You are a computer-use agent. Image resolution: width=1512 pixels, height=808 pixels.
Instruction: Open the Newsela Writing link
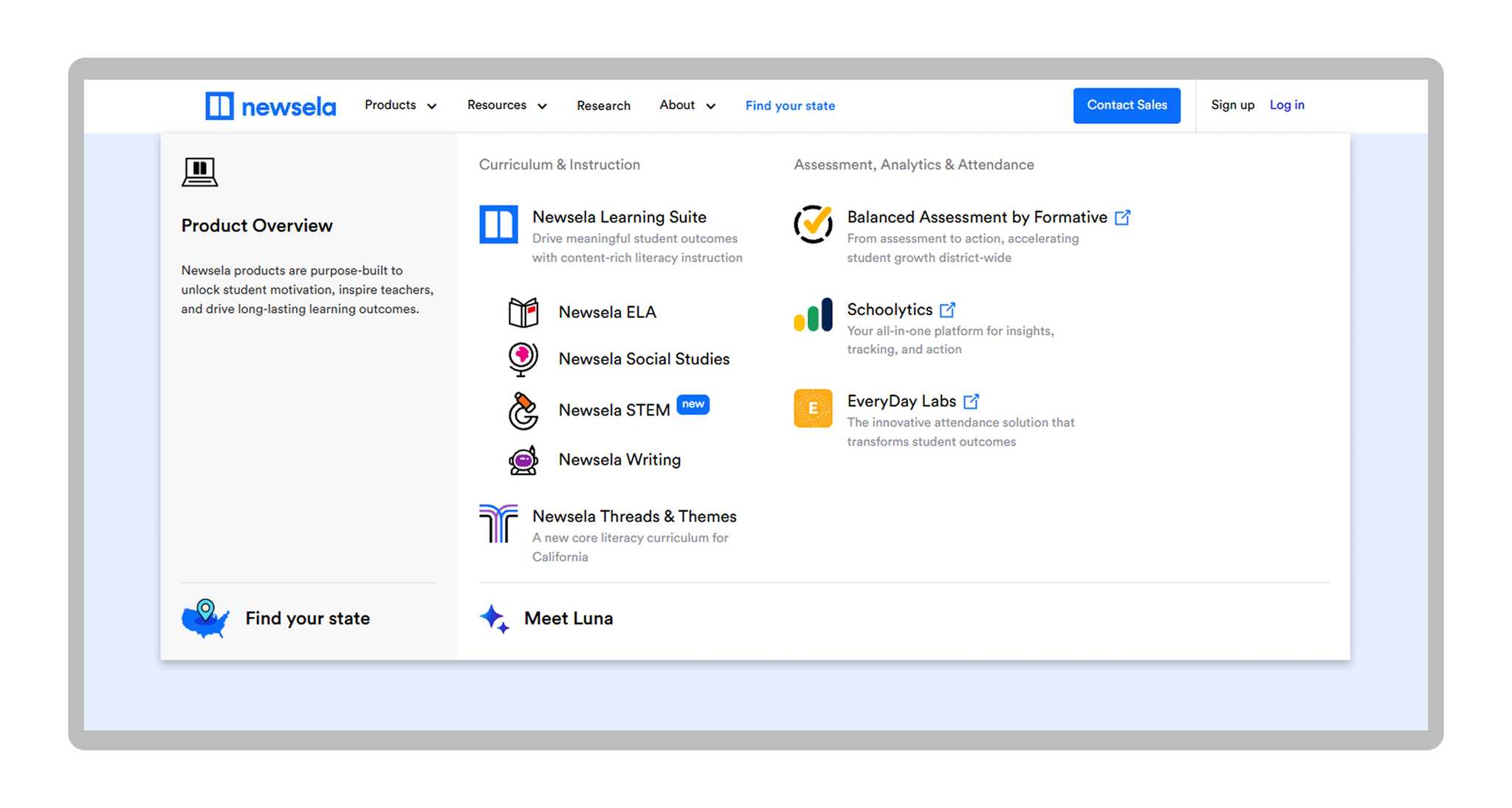pyautogui.click(x=619, y=460)
